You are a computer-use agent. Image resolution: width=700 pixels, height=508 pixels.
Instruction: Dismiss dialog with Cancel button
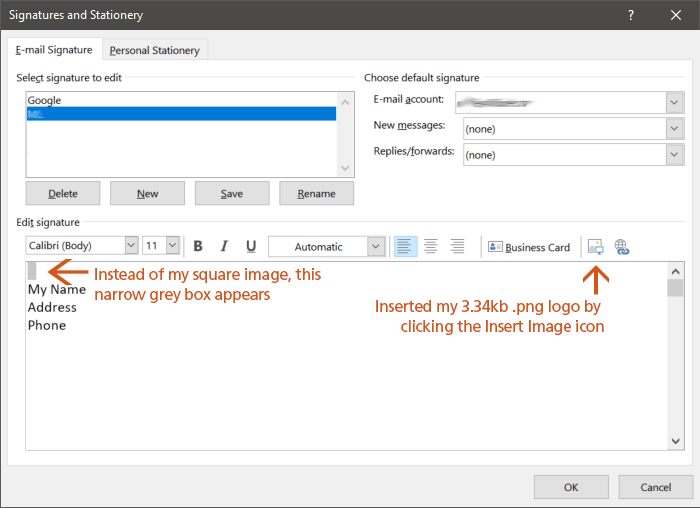click(x=655, y=487)
